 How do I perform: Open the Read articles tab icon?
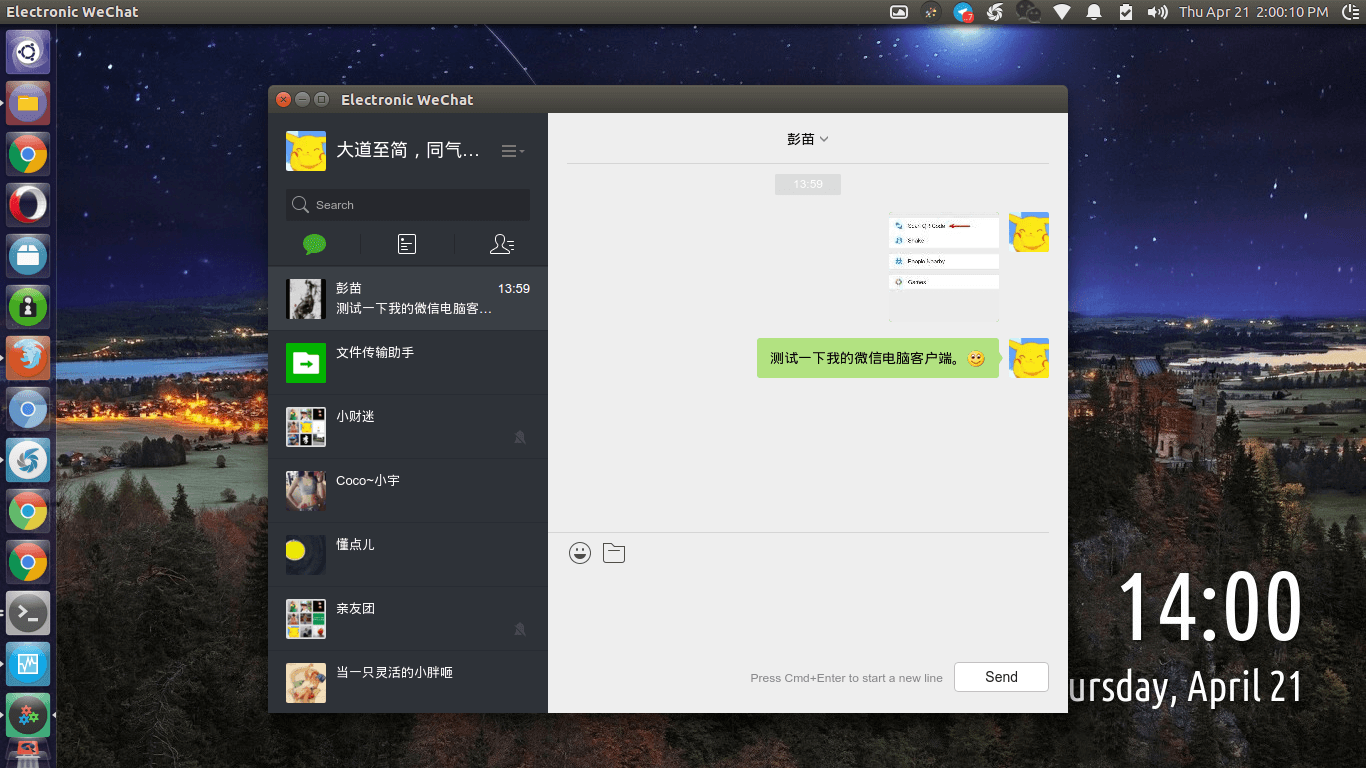407,244
